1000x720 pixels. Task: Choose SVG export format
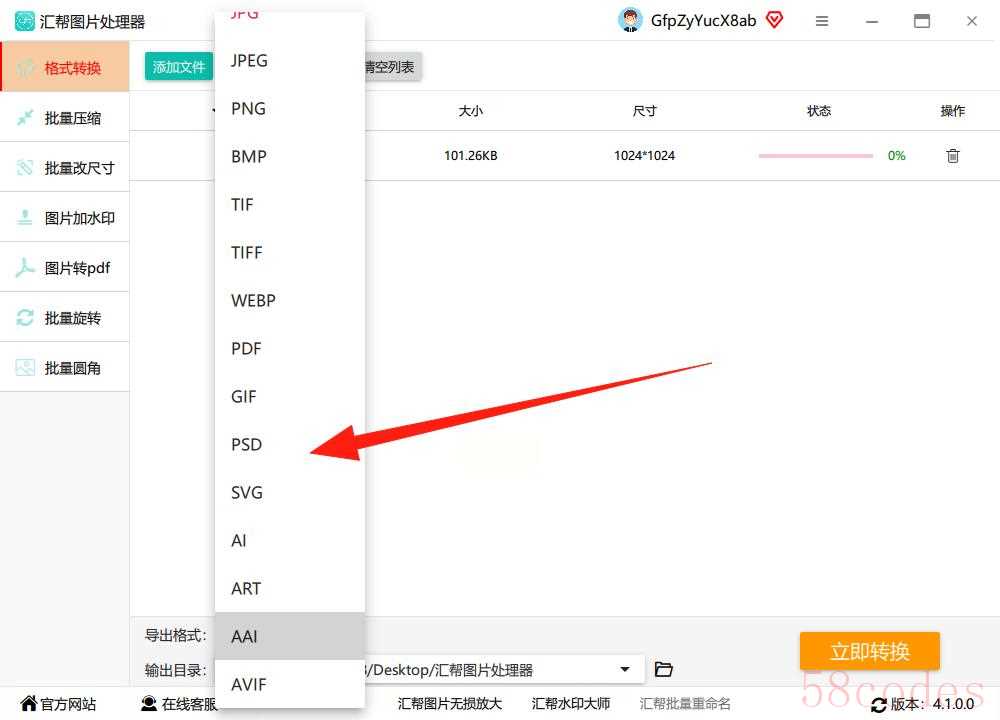[x=290, y=492]
